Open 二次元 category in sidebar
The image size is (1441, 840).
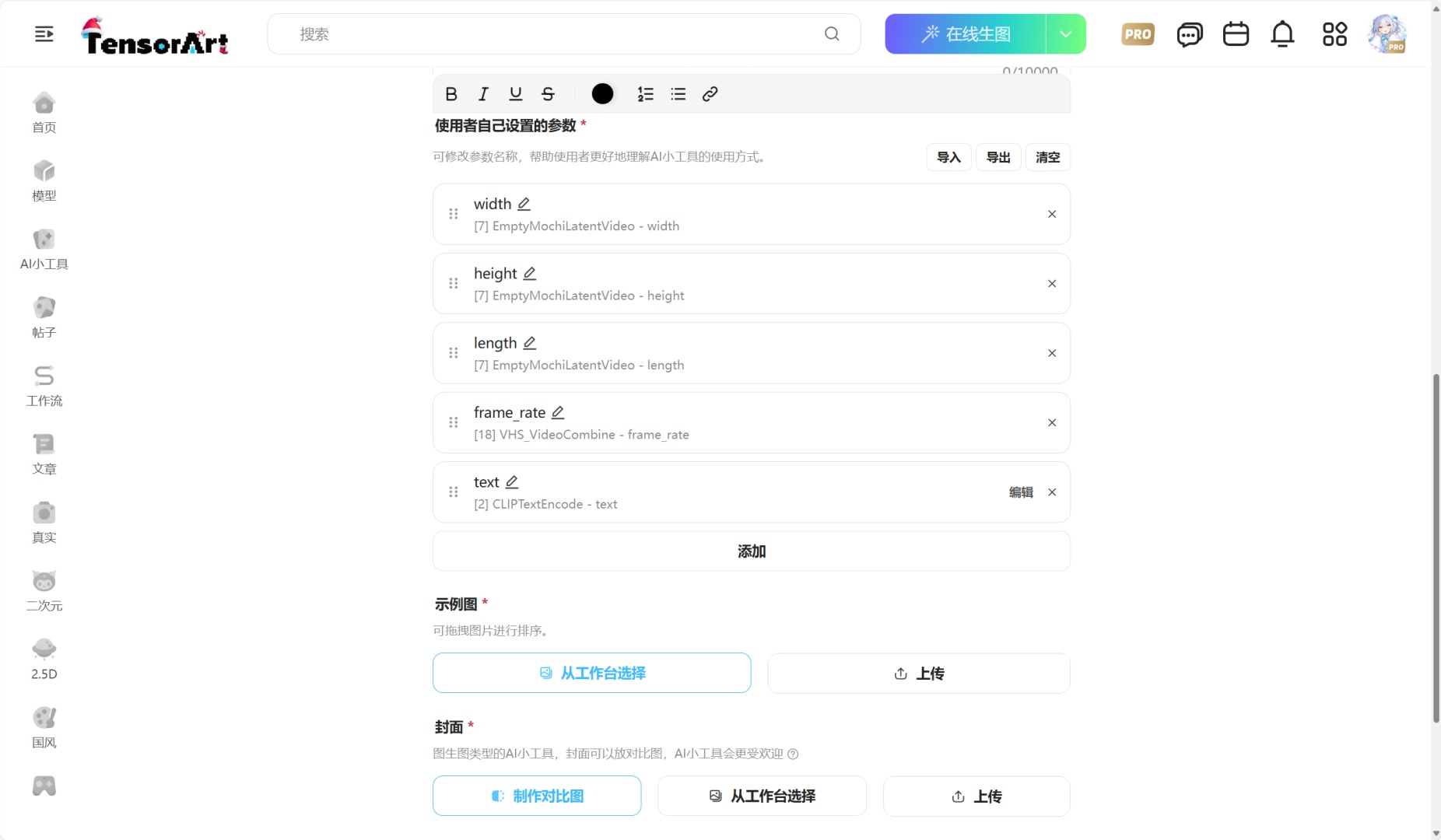coord(44,592)
